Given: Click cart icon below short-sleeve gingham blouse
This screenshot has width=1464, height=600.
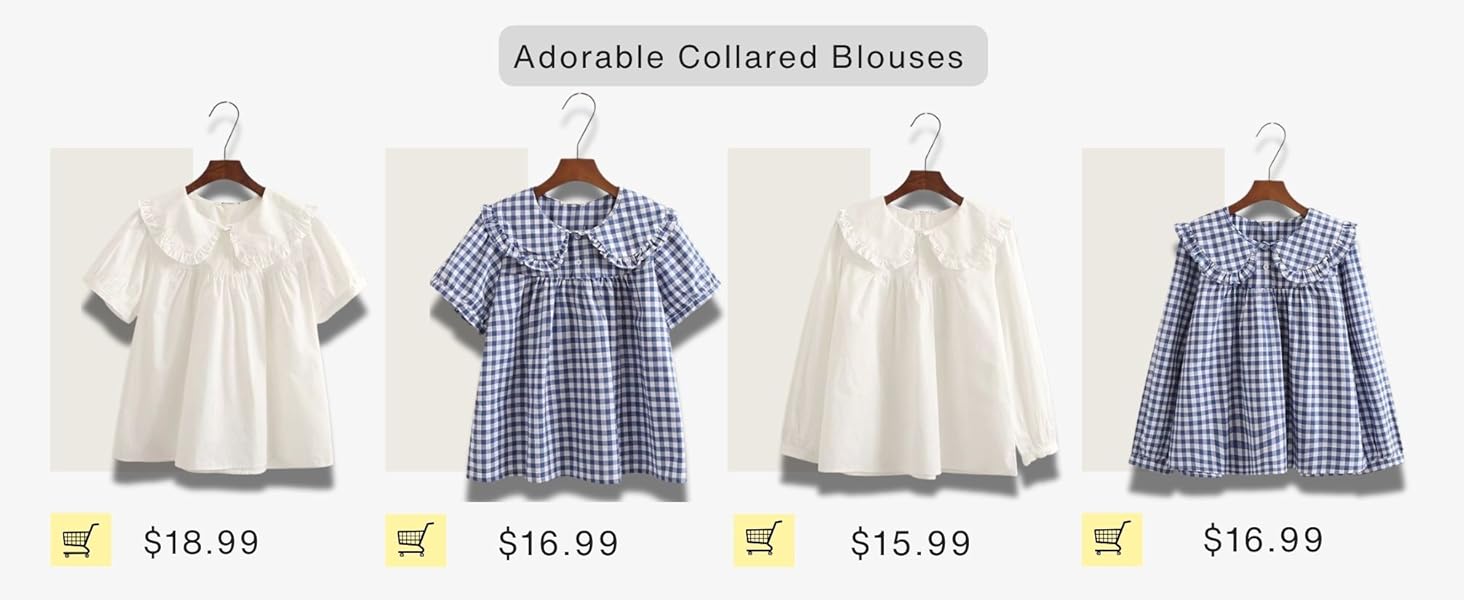Looking at the screenshot, I should tap(416, 540).
